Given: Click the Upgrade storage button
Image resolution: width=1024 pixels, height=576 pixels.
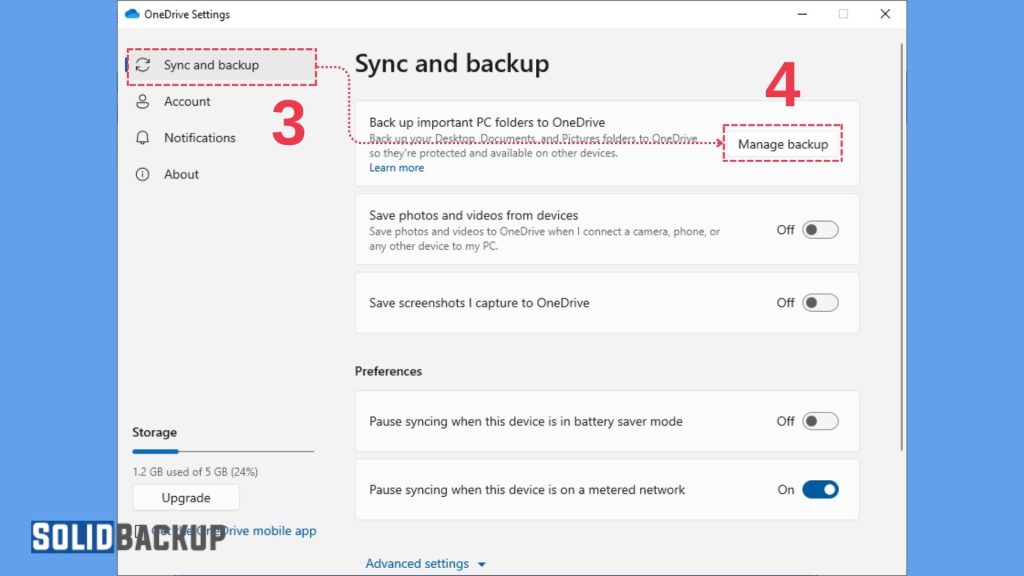Looking at the screenshot, I should click(186, 498).
